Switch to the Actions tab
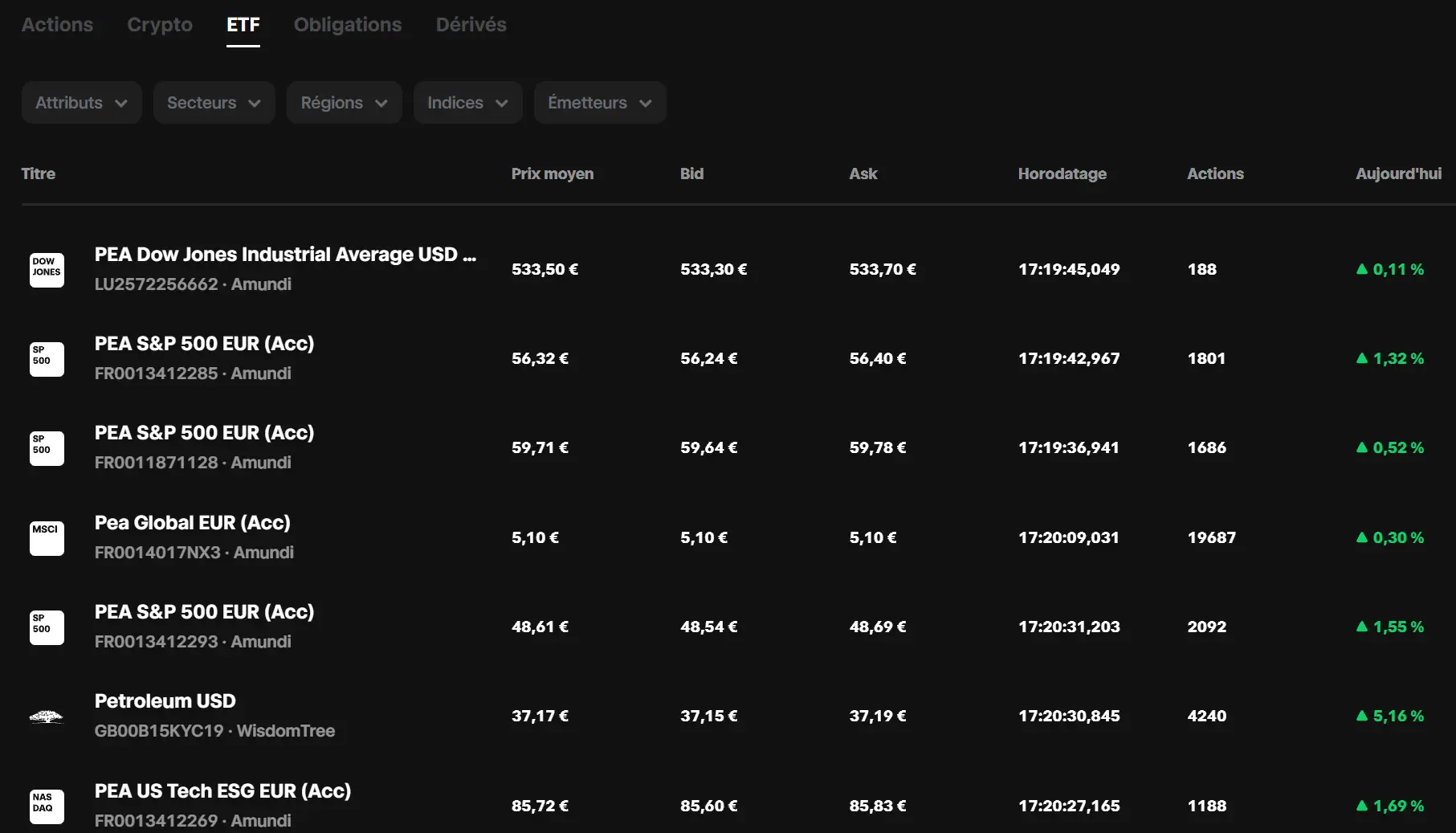This screenshot has width=1456, height=833. 57,25
